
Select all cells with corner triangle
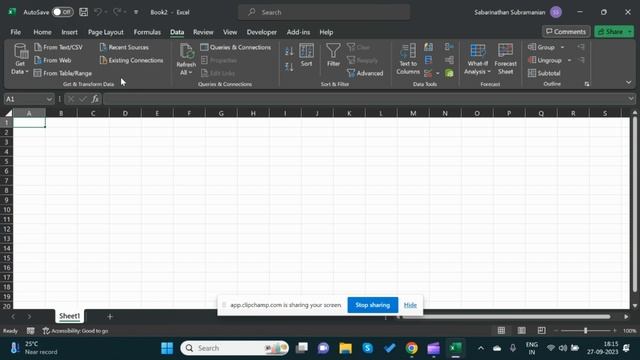(x=8, y=113)
